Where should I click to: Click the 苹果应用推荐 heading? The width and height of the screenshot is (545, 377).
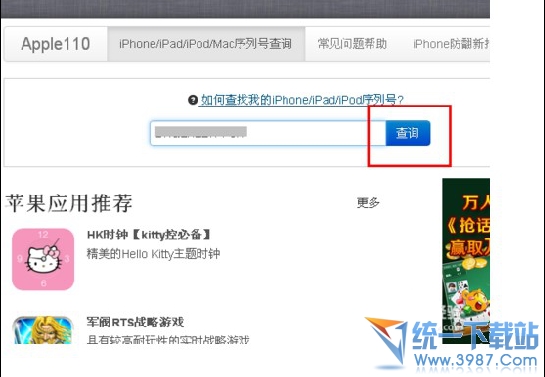pyautogui.click(x=69, y=203)
